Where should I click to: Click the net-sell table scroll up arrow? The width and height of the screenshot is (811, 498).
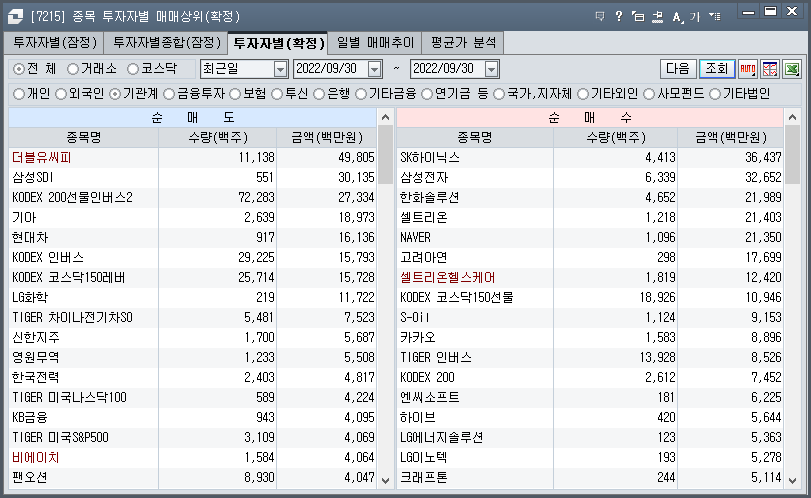(x=385, y=117)
